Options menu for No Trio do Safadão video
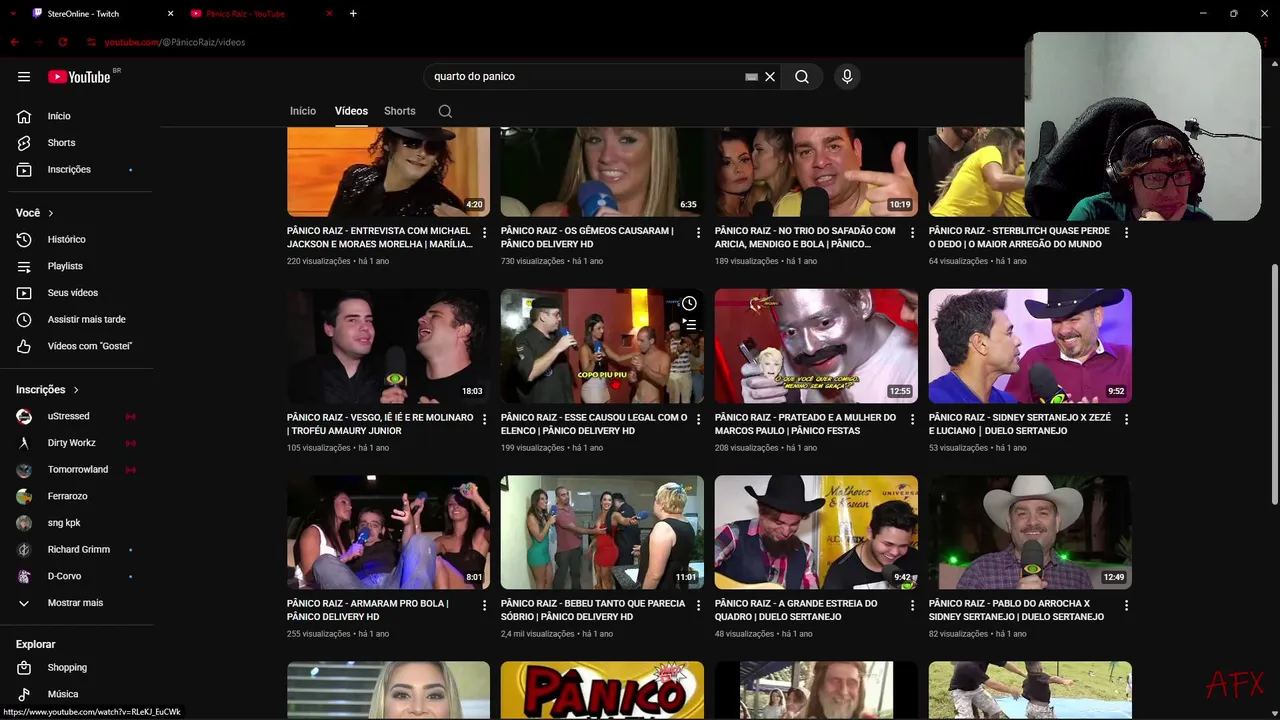Image resolution: width=1280 pixels, height=720 pixels. pos(913,233)
